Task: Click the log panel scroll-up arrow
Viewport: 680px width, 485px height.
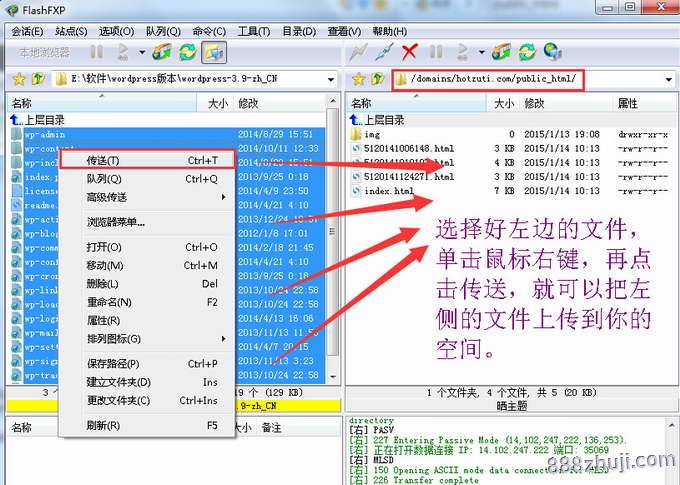Action: [671, 424]
